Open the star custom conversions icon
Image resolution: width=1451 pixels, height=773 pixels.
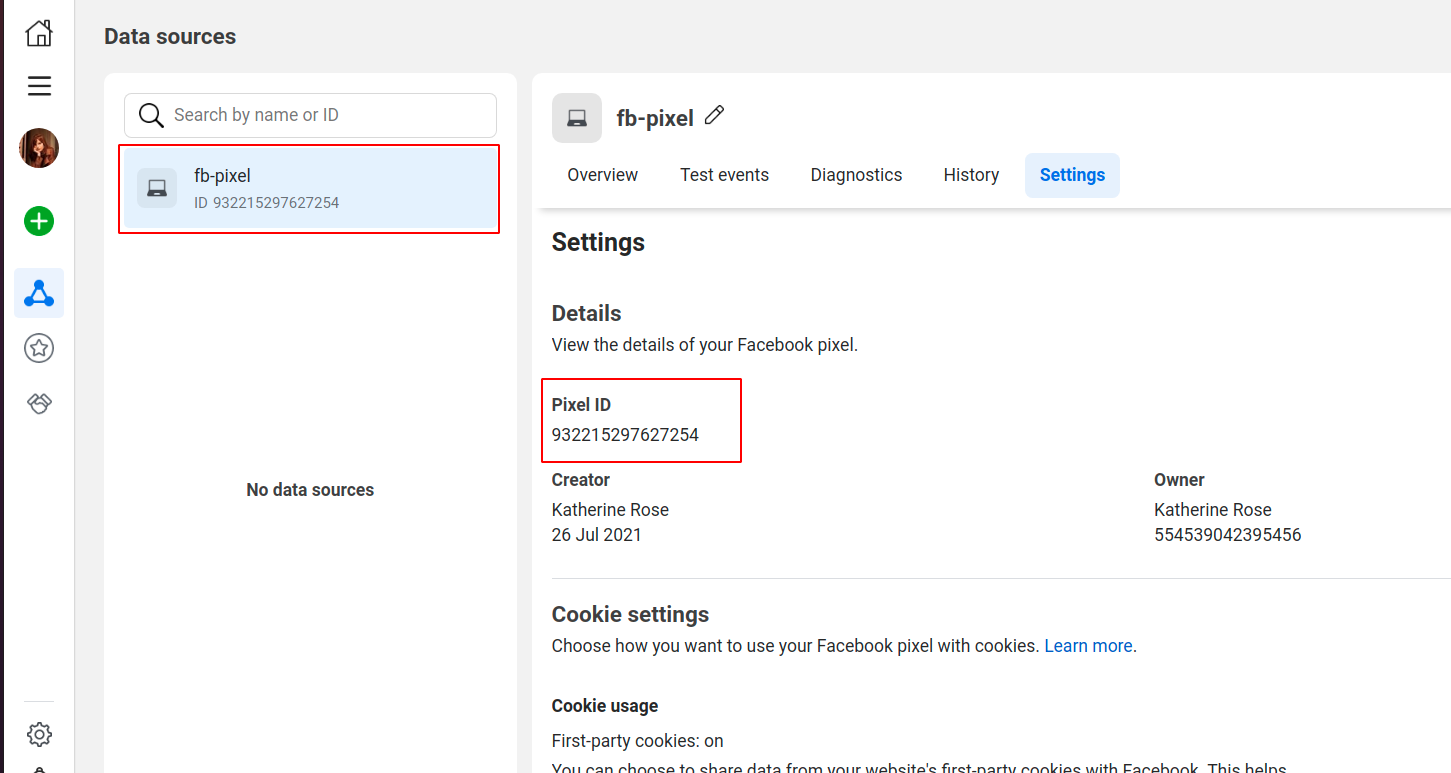click(x=39, y=348)
